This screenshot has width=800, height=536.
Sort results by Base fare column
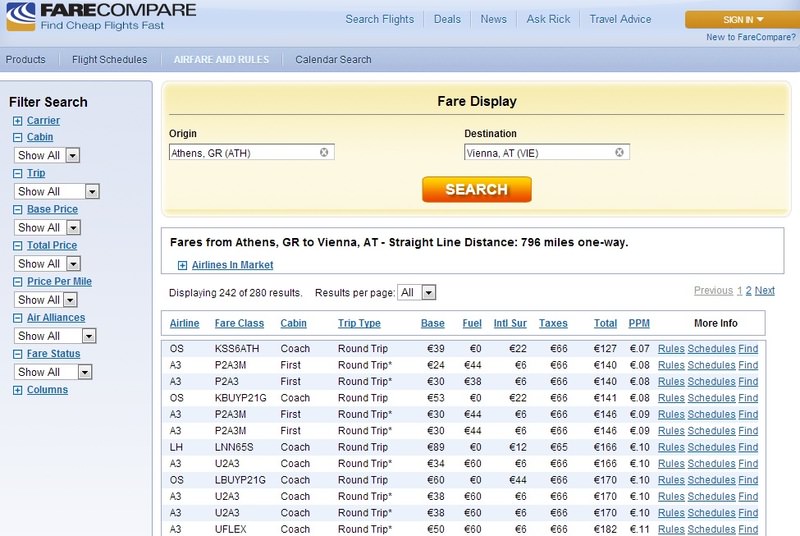pyautogui.click(x=433, y=323)
